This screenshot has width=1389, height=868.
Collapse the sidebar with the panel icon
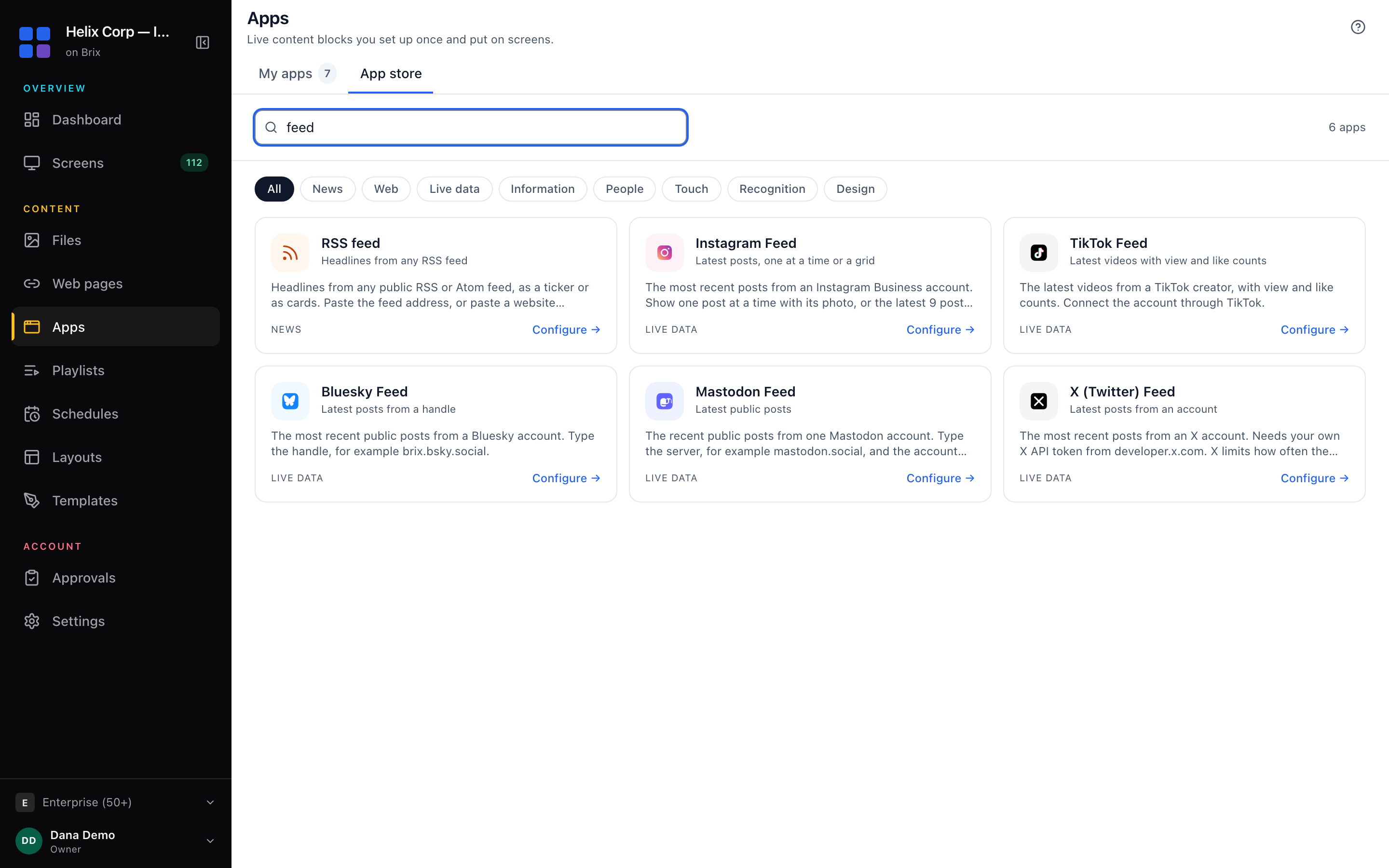(203, 42)
